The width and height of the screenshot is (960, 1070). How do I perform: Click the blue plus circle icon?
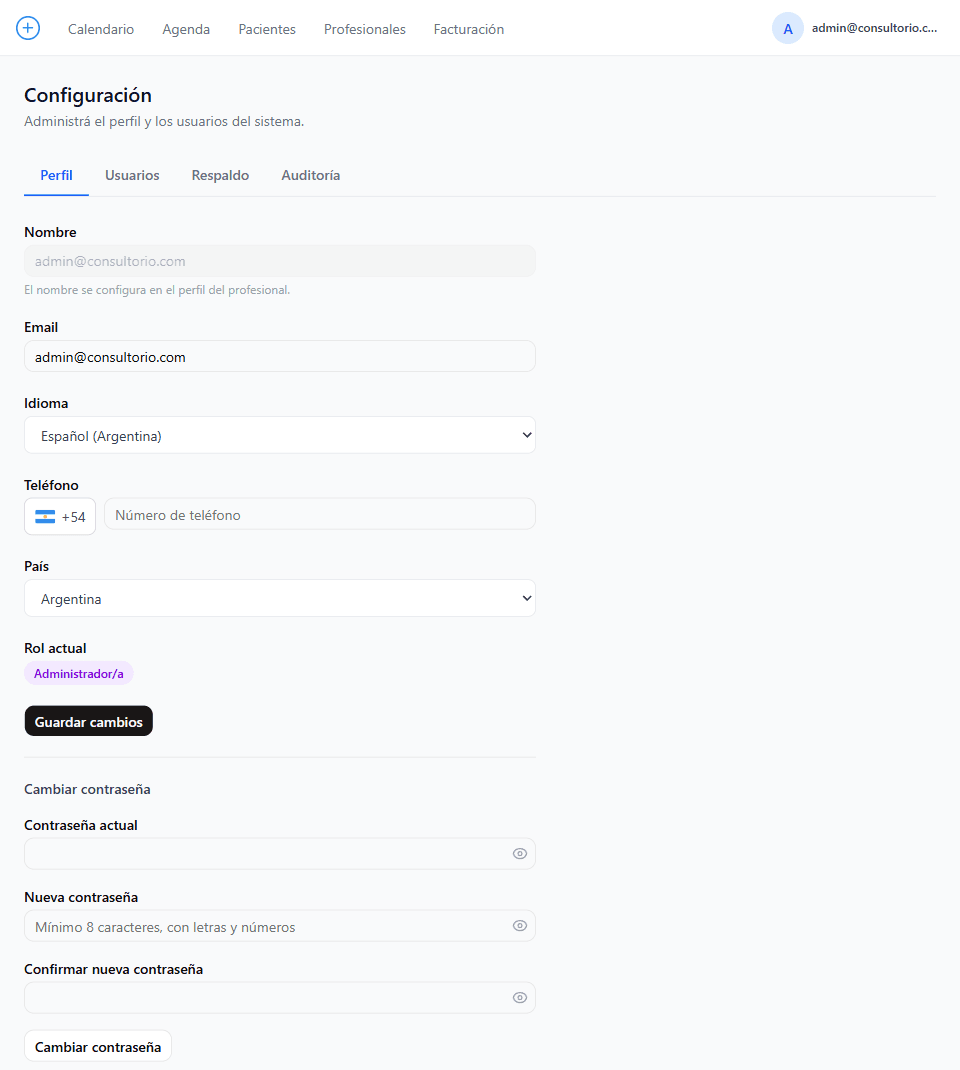[x=28, y=28]
